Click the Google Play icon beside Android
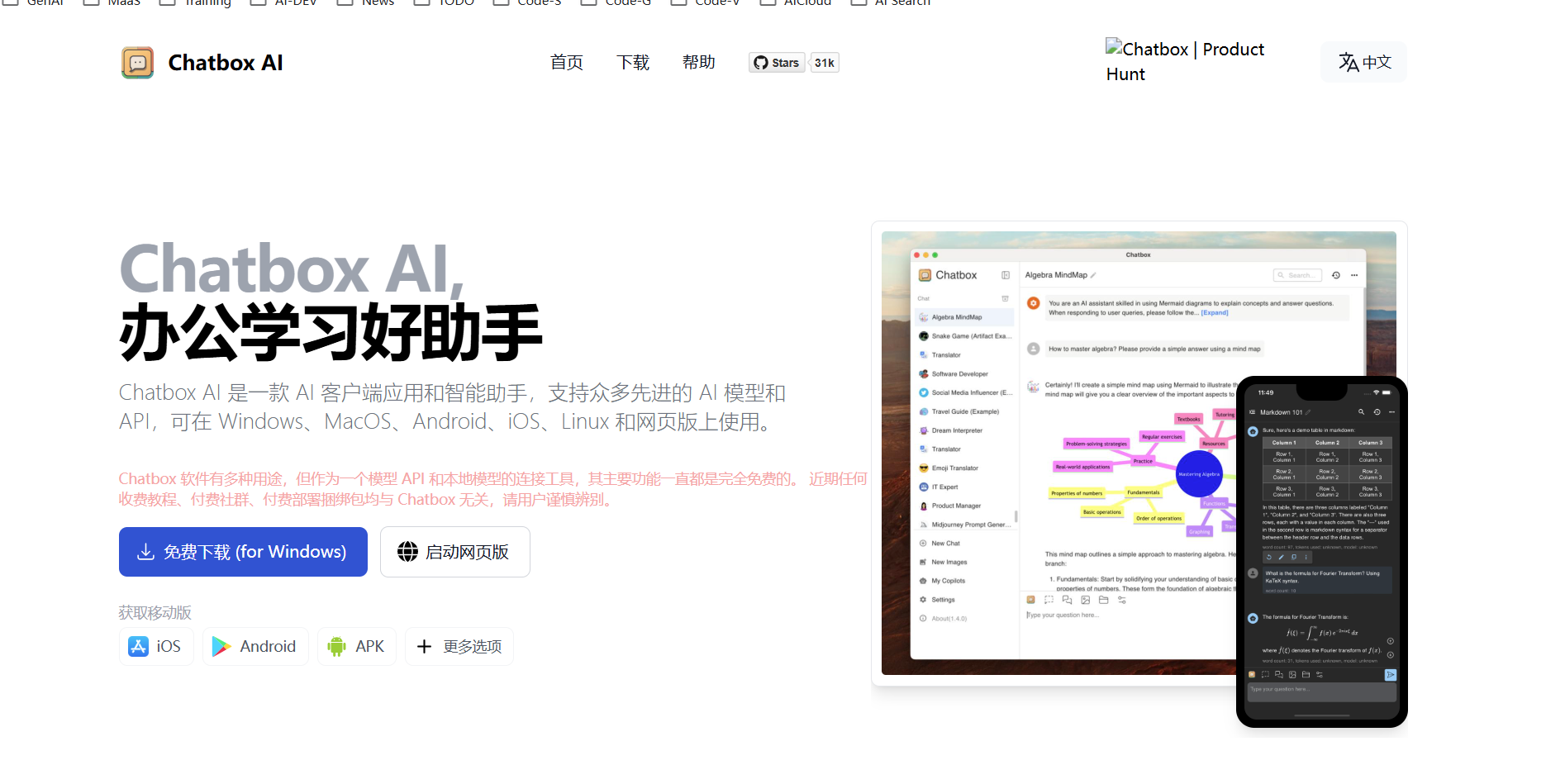The width and height of the screenshot is (1546, 784). coord(221,647)
